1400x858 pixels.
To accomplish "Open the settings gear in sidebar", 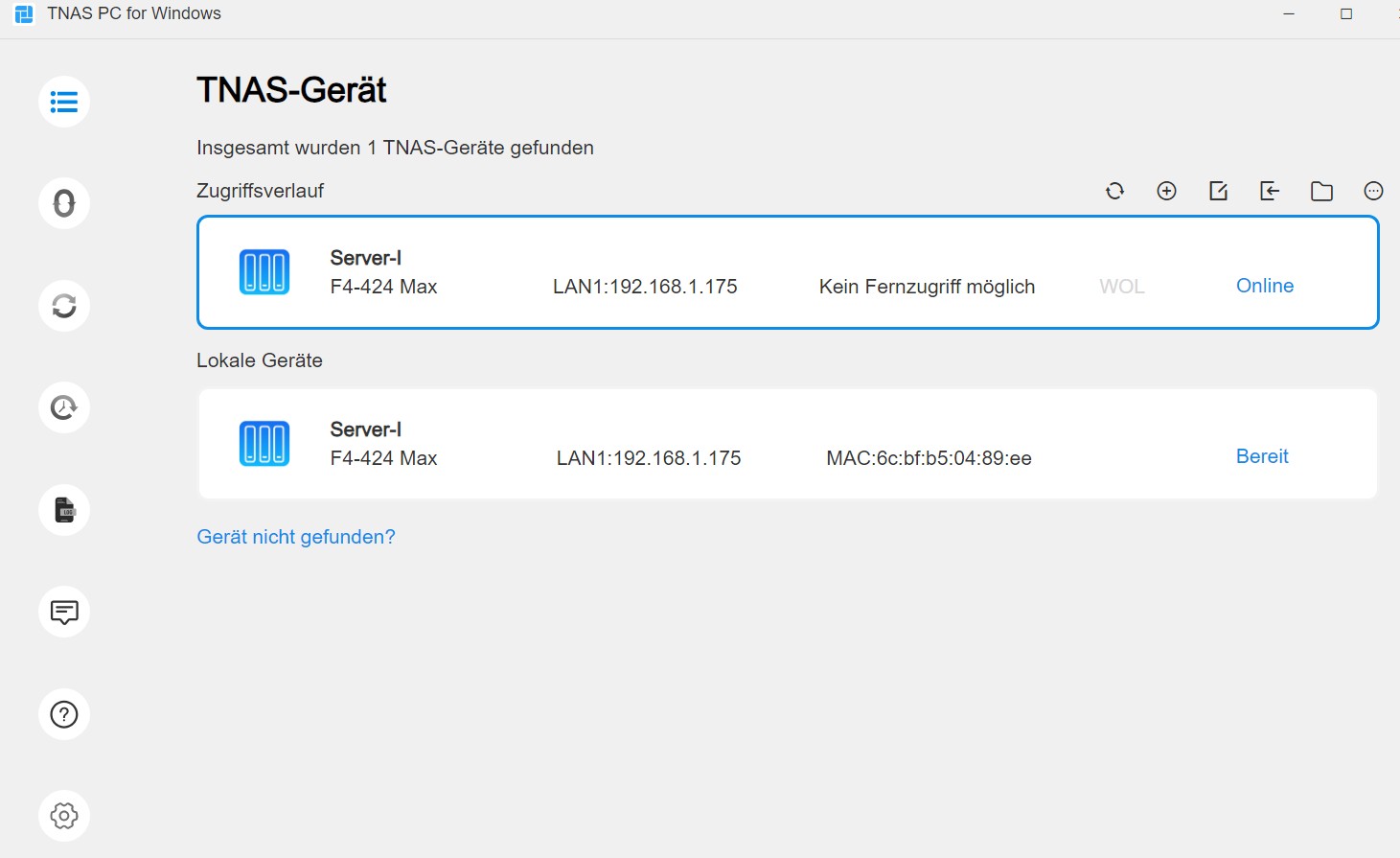I will coord(64,816).
